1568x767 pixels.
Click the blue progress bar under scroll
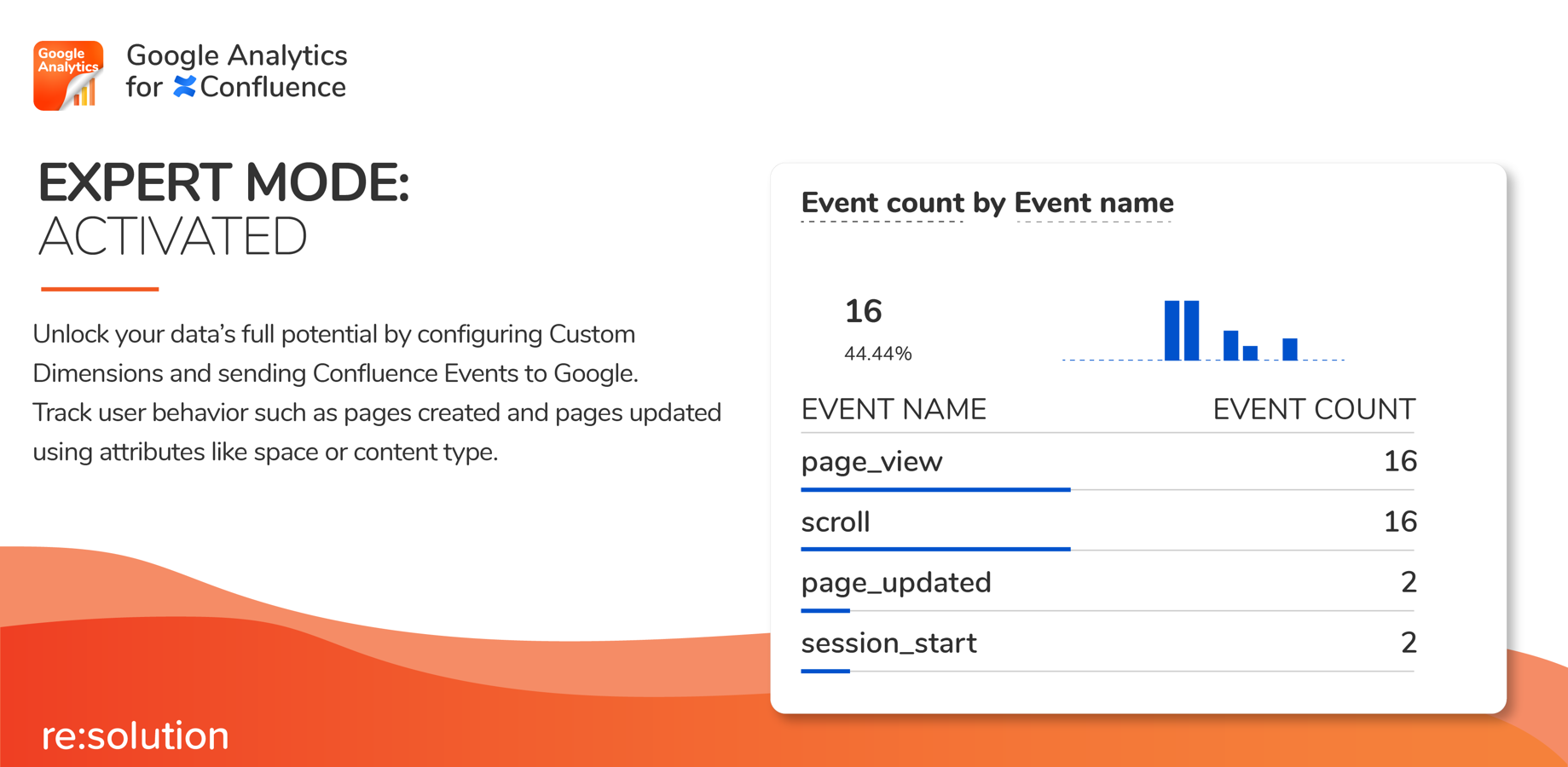pos(935,550)
